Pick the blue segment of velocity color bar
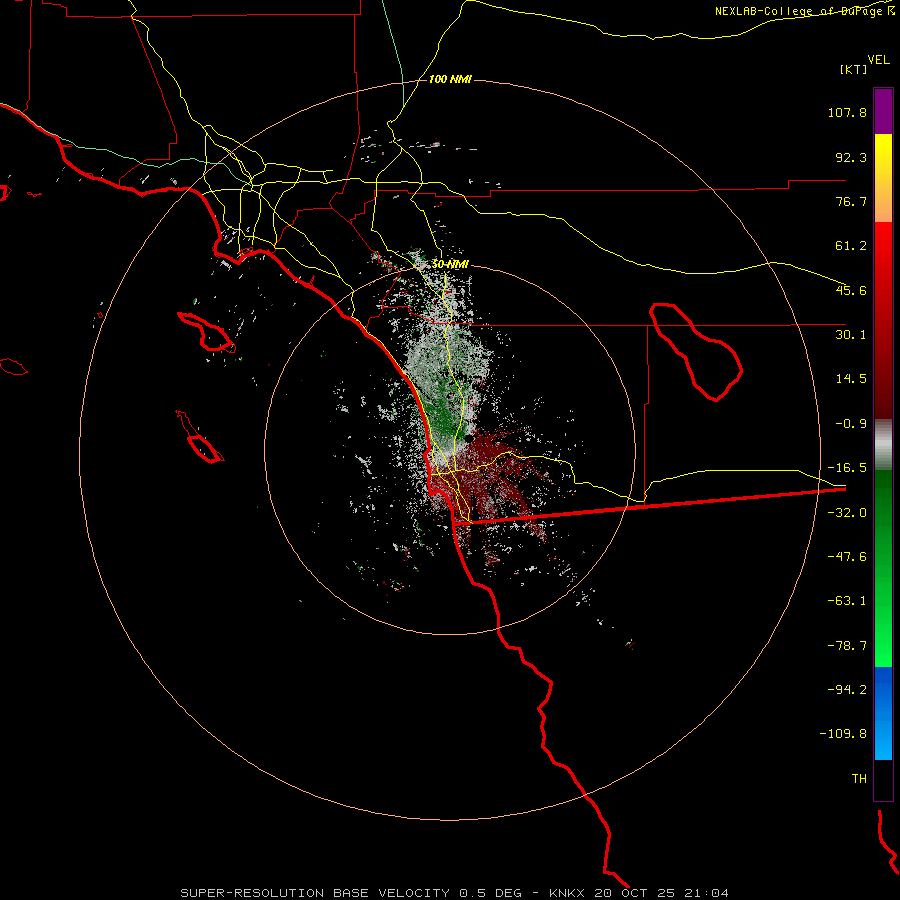Screen dimensions: 900x900 click(x=883, y=713)
